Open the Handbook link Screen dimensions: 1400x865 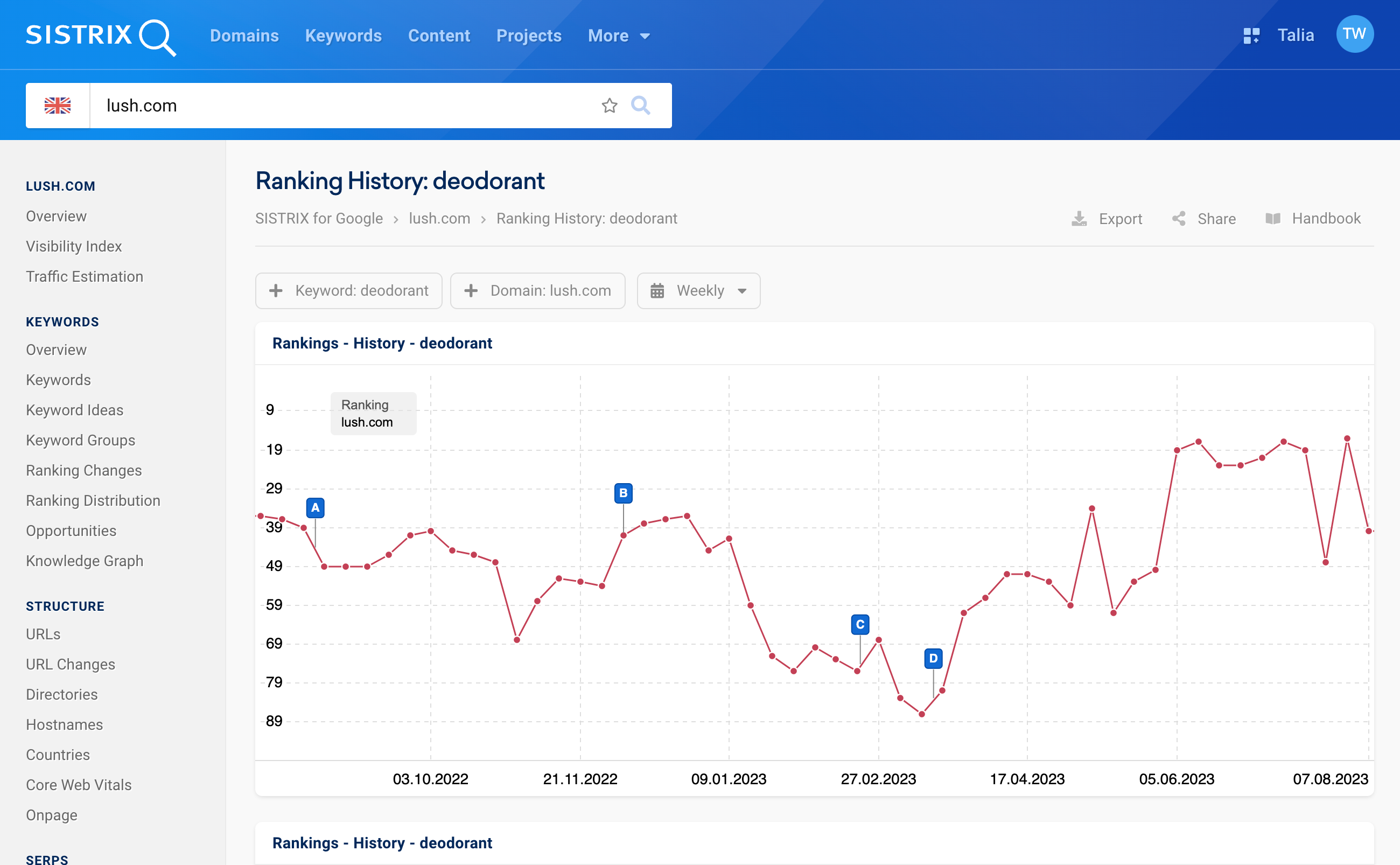click(x=1326, y=219)
